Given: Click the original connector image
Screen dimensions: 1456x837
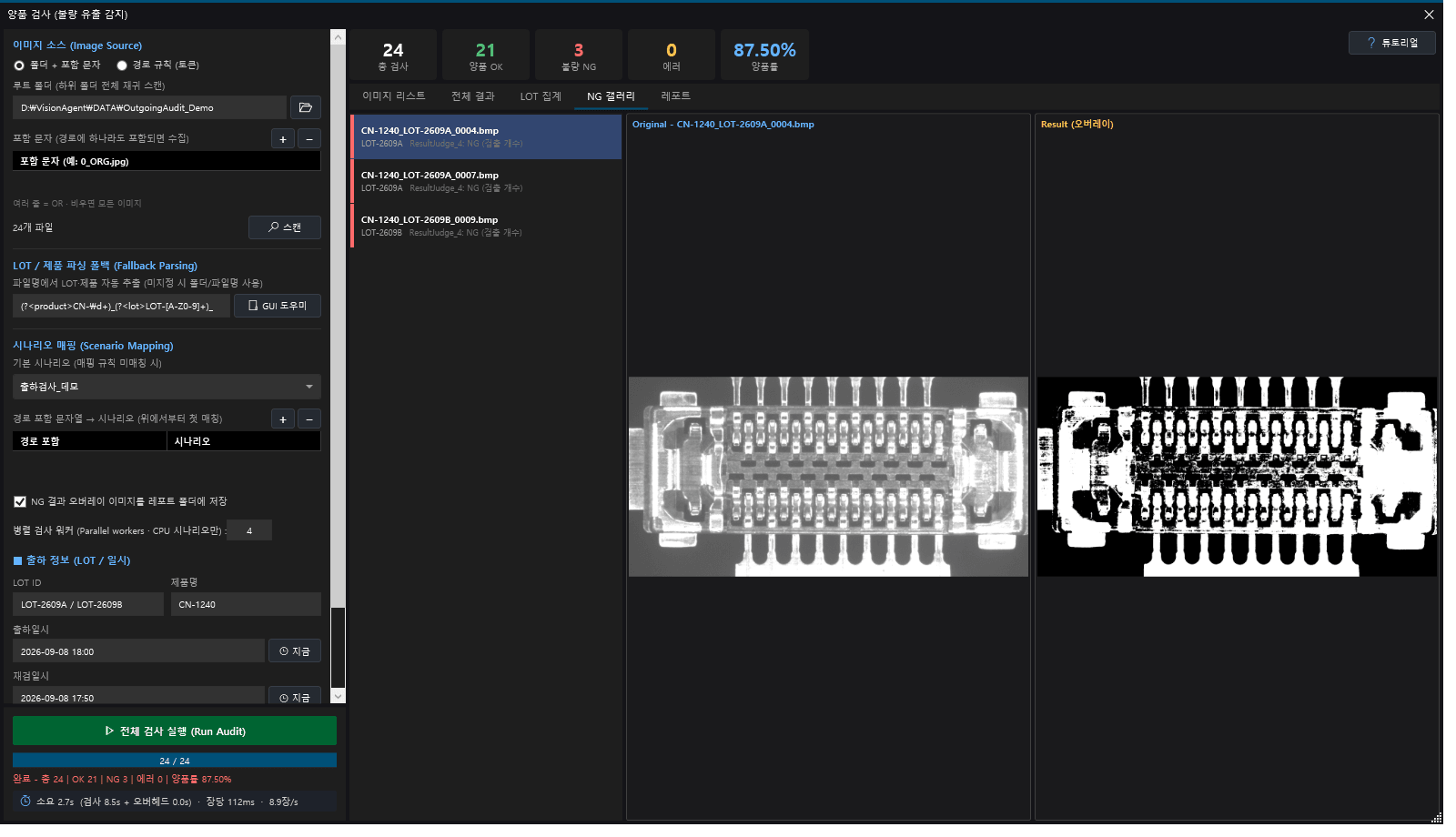Looking at the screenshot, I should tap(828, 477).
